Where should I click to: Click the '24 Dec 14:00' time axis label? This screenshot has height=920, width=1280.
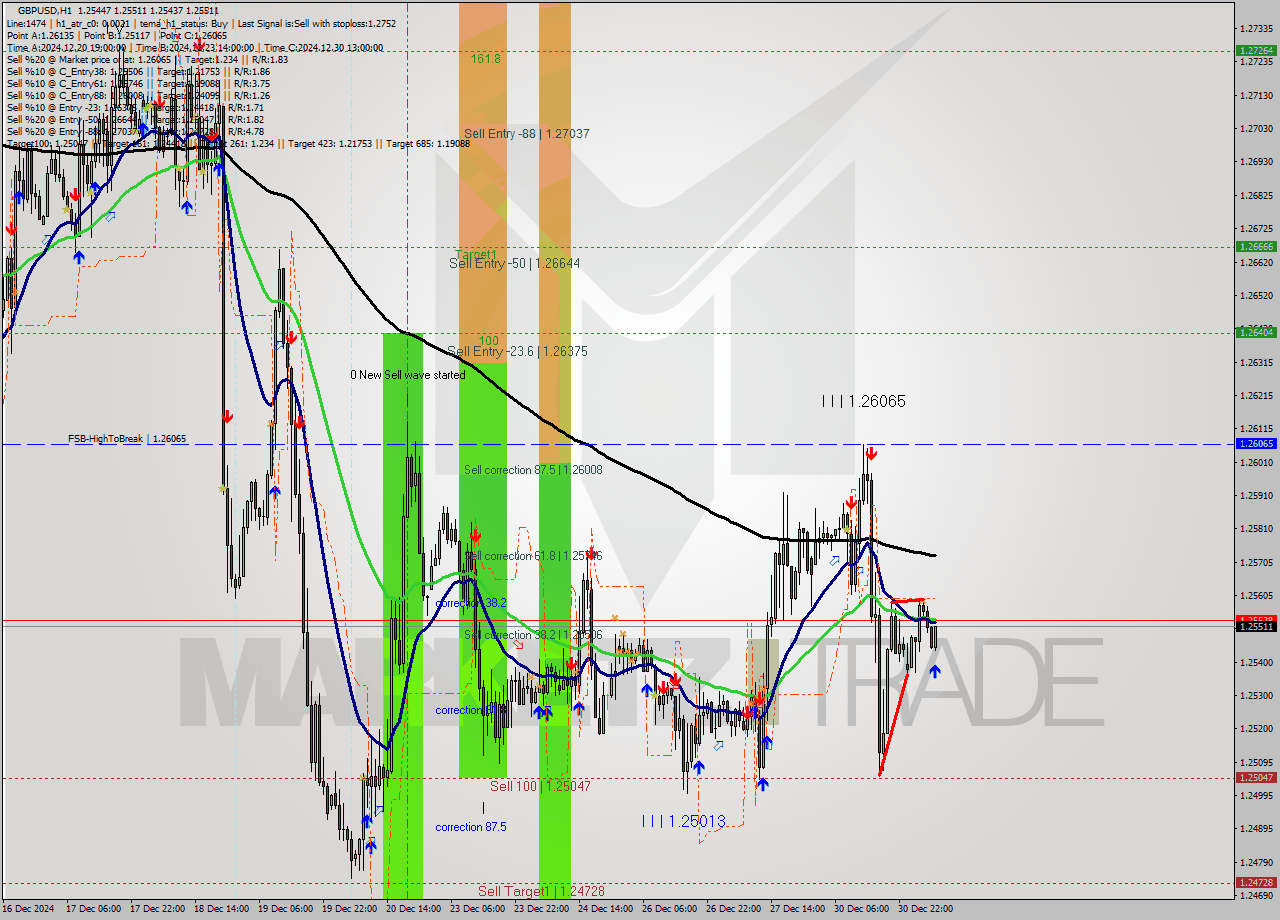[x=605, y=909]
